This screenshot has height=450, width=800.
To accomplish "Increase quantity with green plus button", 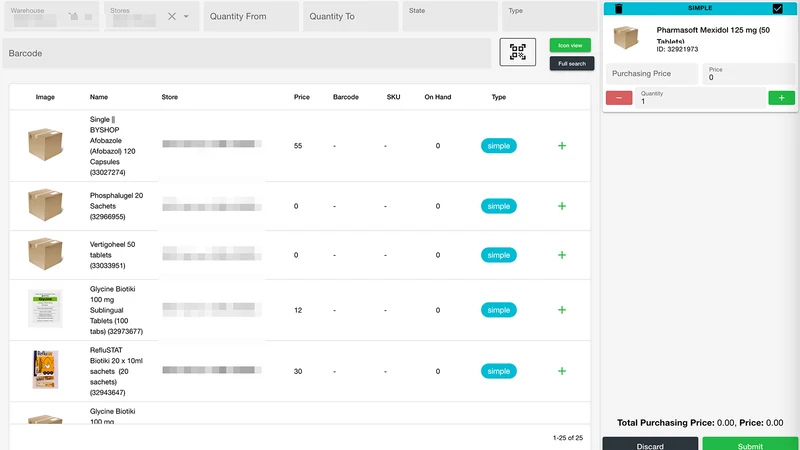I will click(781, 97).
